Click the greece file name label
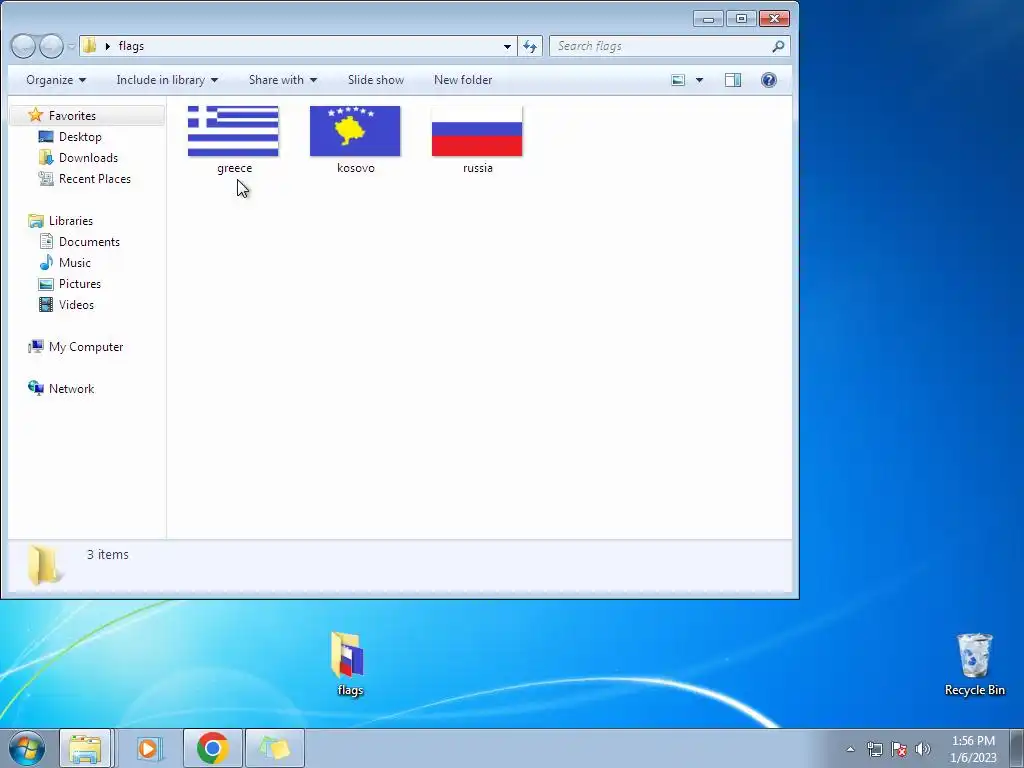Screen dimensions: 1024x768 pyautogui.click(x=234, y=168)
